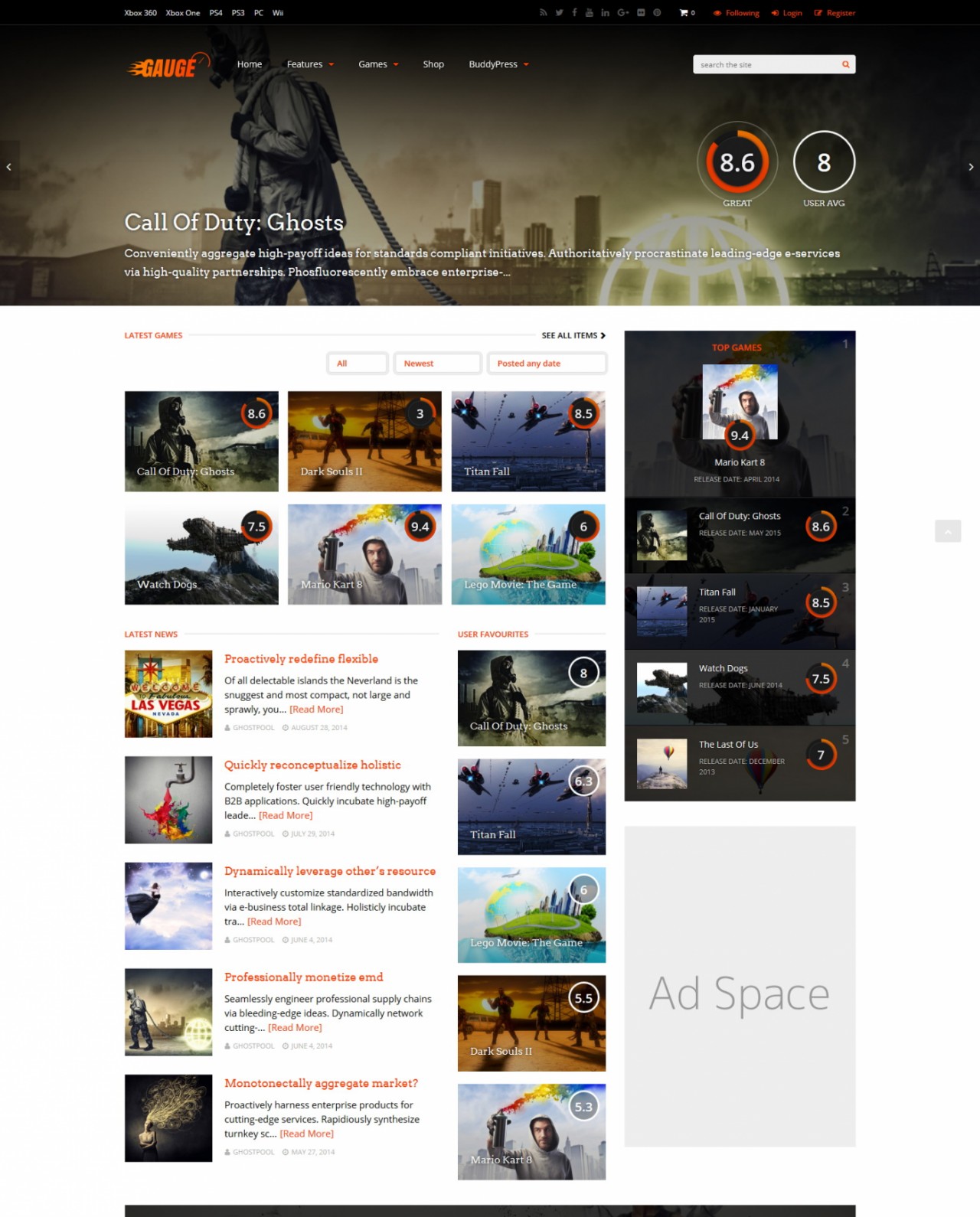
Task: Click the 8.6 Great rating gauge
Action: click(737, 163)
